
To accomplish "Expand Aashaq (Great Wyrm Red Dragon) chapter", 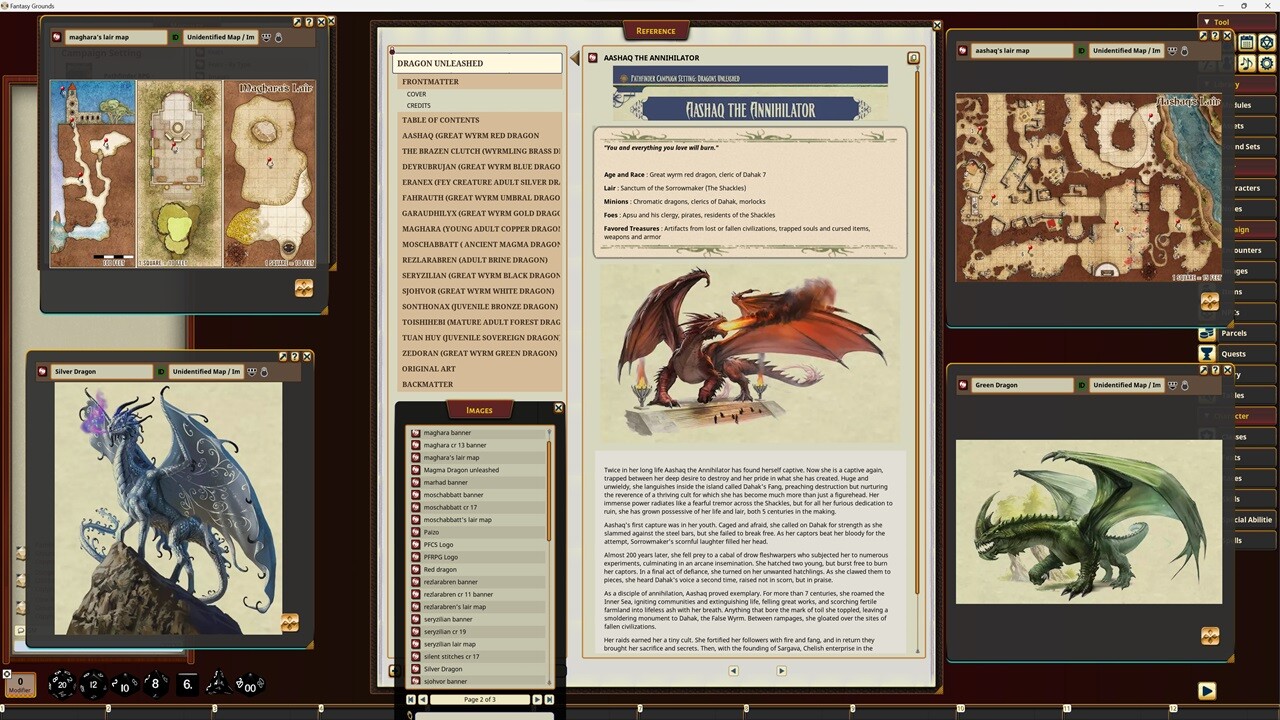I will [x=470, y=135].
